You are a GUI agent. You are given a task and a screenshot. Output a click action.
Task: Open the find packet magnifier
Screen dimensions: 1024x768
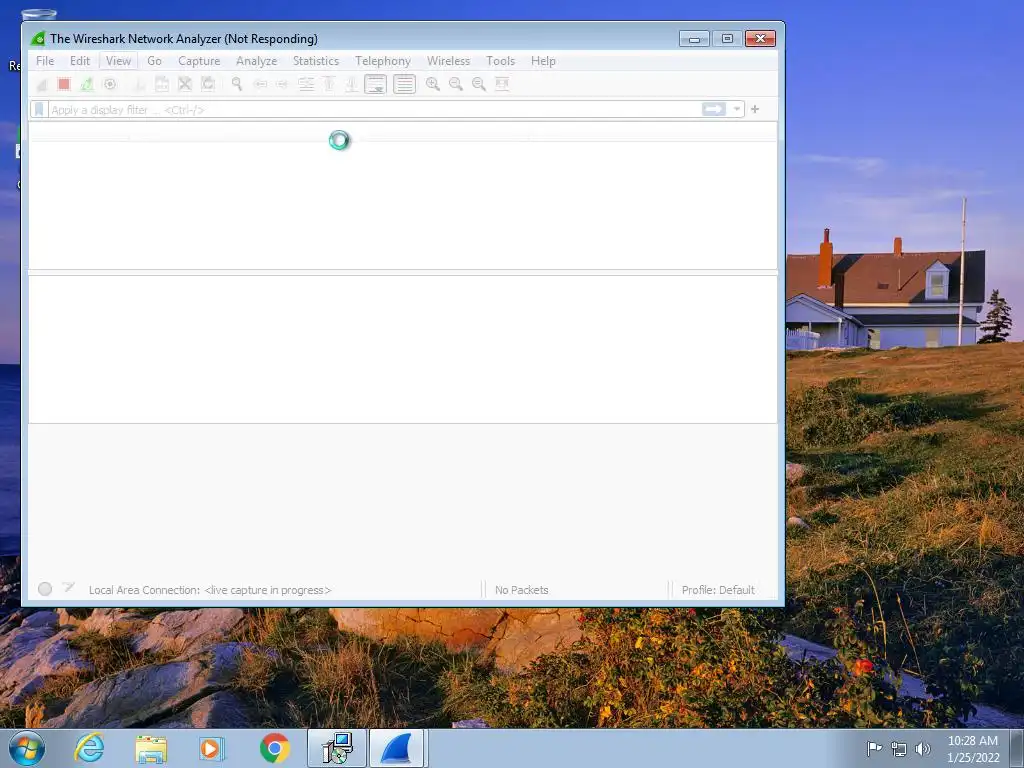(236, 84)
